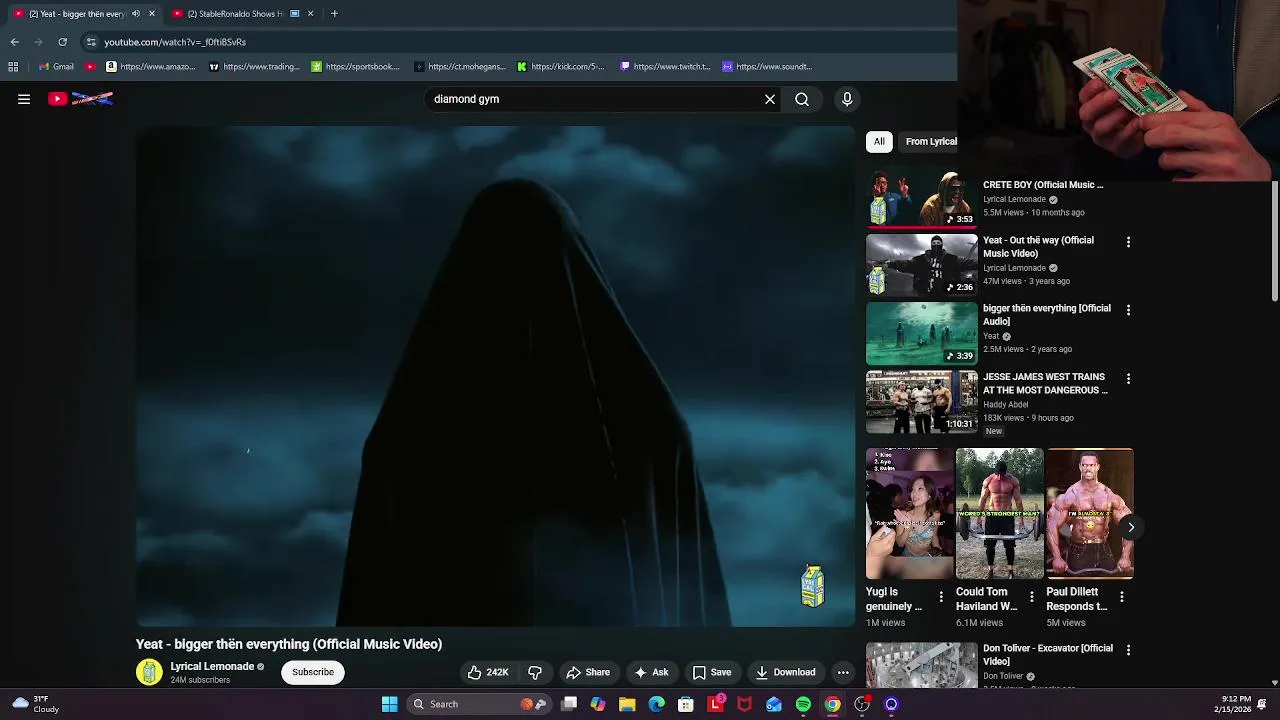
Task: Click the page's vertical scrollbar
Action: click(x=1274, y=240)
